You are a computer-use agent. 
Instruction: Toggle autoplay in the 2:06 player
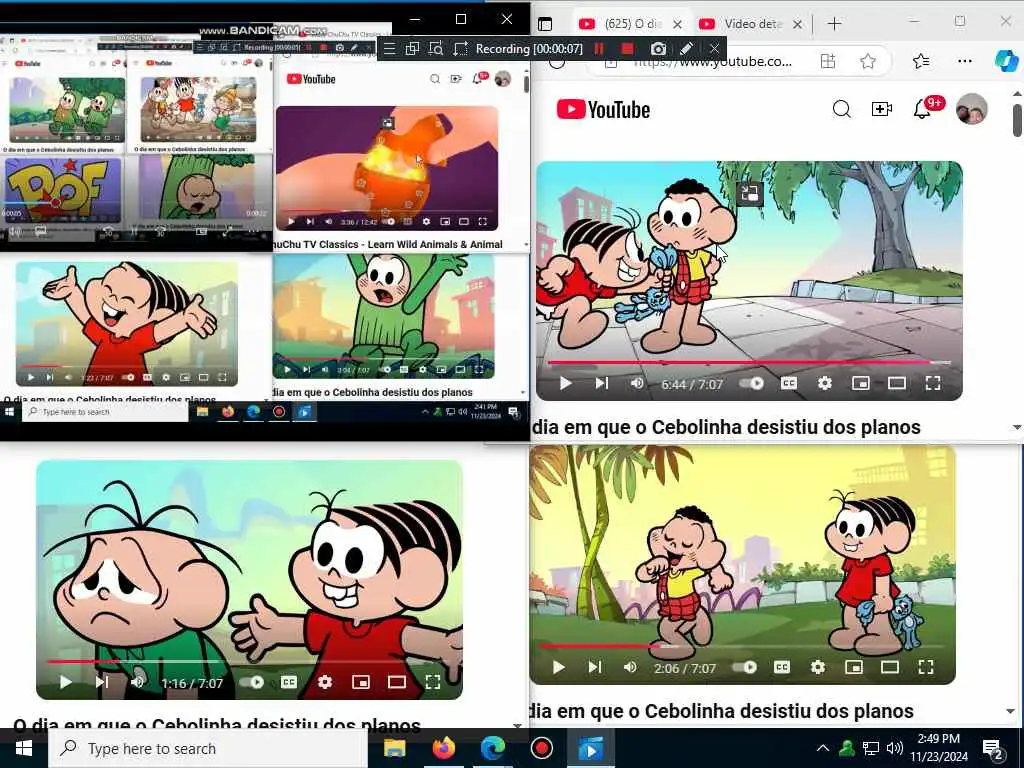point(744,667)
